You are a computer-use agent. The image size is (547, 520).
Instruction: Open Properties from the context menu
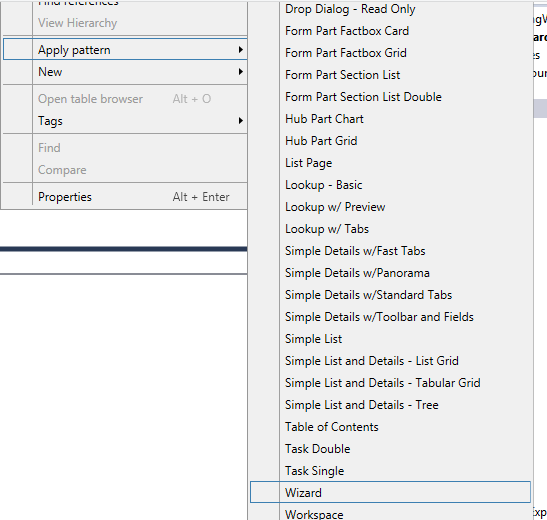[x=125, y=197]
